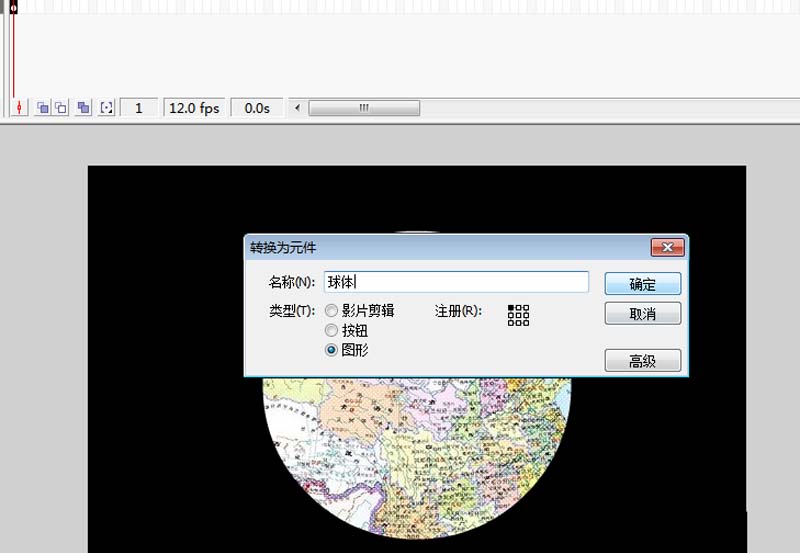The image size is (800, 553).
Task: Click the current frame number box
Action: point(139,108)
